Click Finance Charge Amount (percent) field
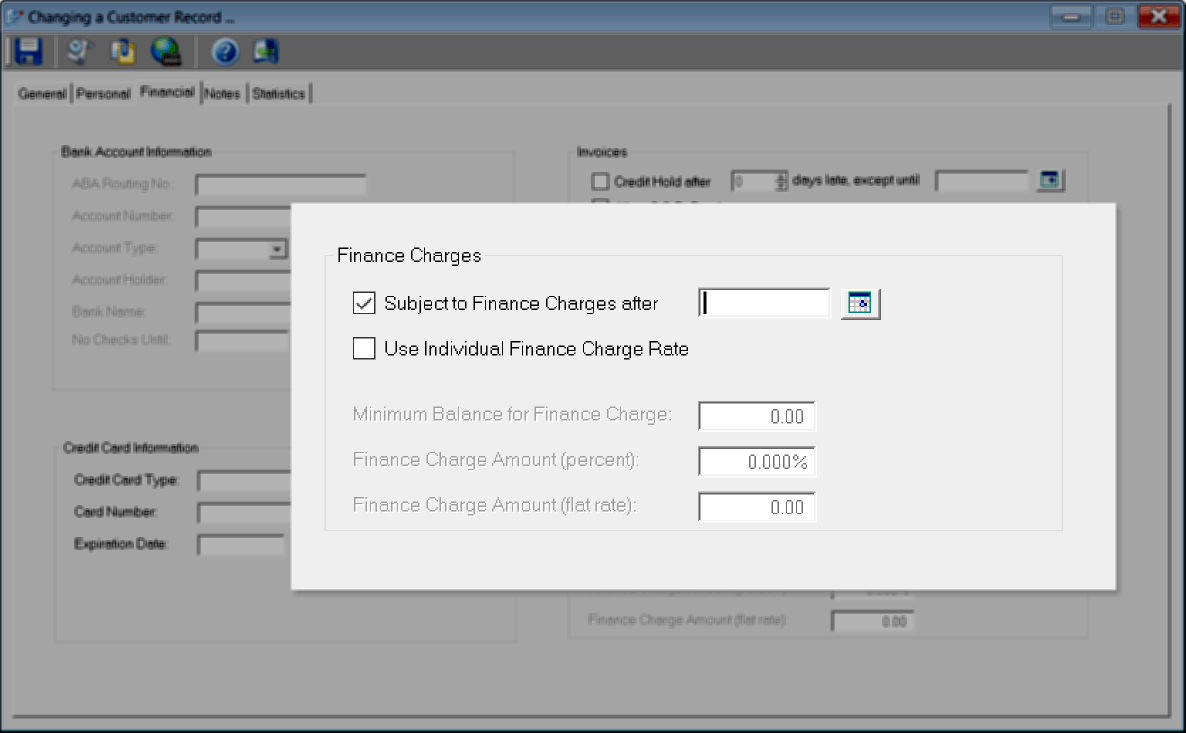Image resolution: width=1186 pixels, height=733 pixels. pos(756,461)
